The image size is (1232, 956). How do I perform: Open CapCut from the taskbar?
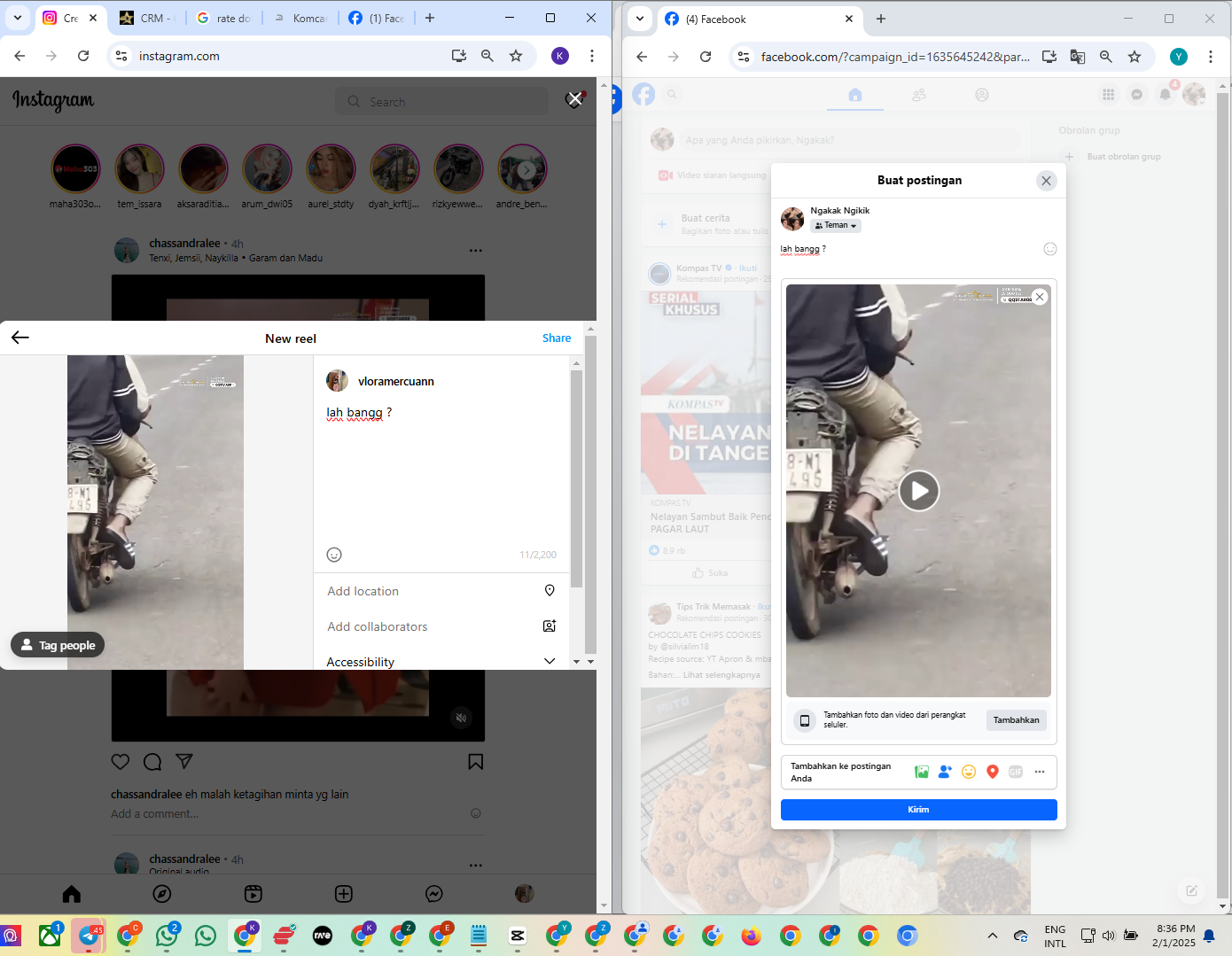(x=518, y=936)
